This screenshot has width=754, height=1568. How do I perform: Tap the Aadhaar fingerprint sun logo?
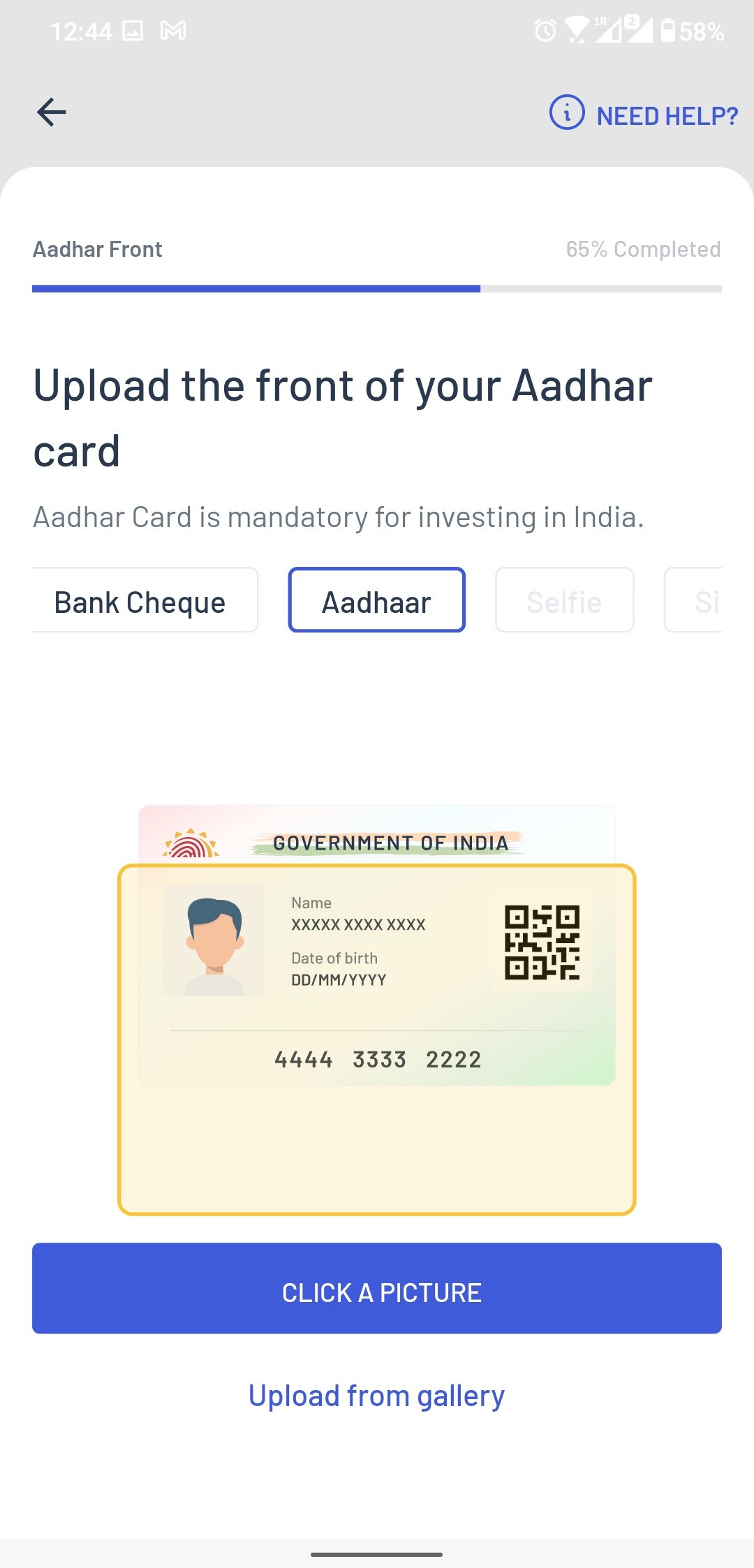coord(191,843)
